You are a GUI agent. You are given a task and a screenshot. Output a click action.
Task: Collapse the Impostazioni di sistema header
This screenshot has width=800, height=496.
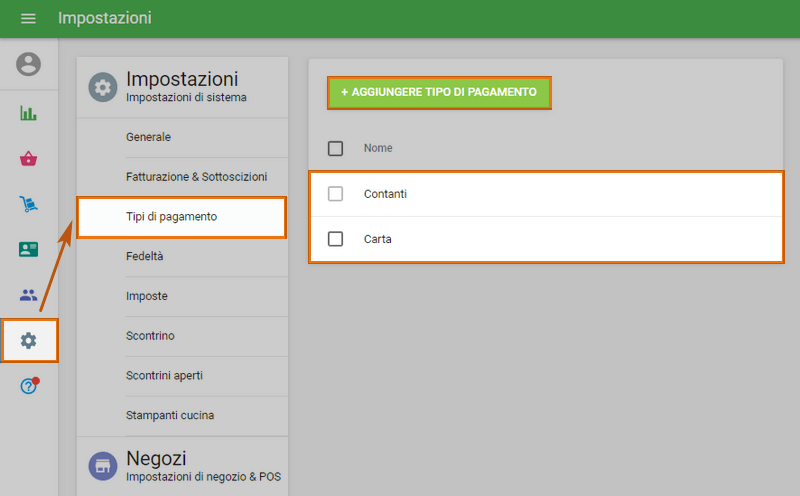pos(182,86)
